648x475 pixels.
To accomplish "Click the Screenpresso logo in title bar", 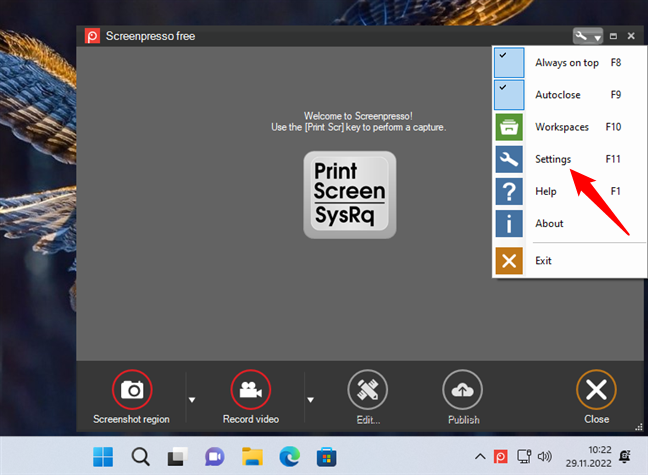I will coord(92,36).
